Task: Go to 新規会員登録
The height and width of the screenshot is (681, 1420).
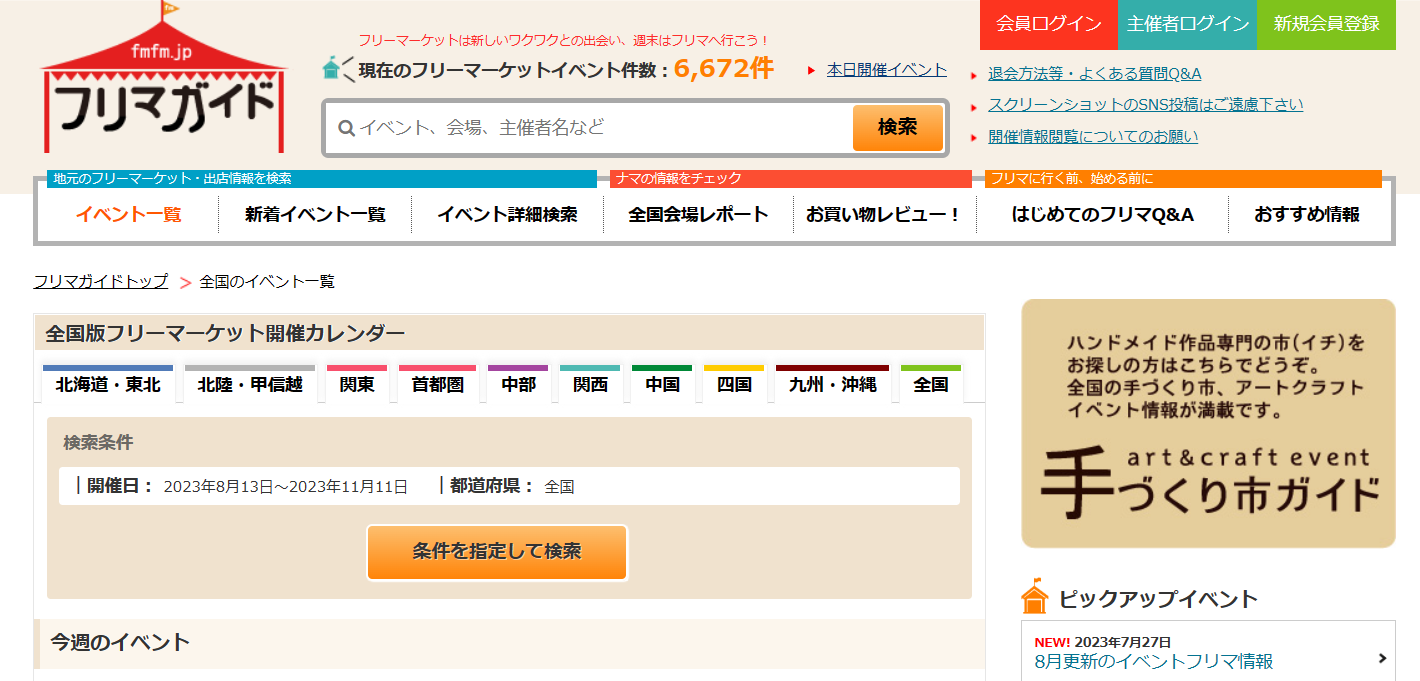Action: coord(1326,24)
